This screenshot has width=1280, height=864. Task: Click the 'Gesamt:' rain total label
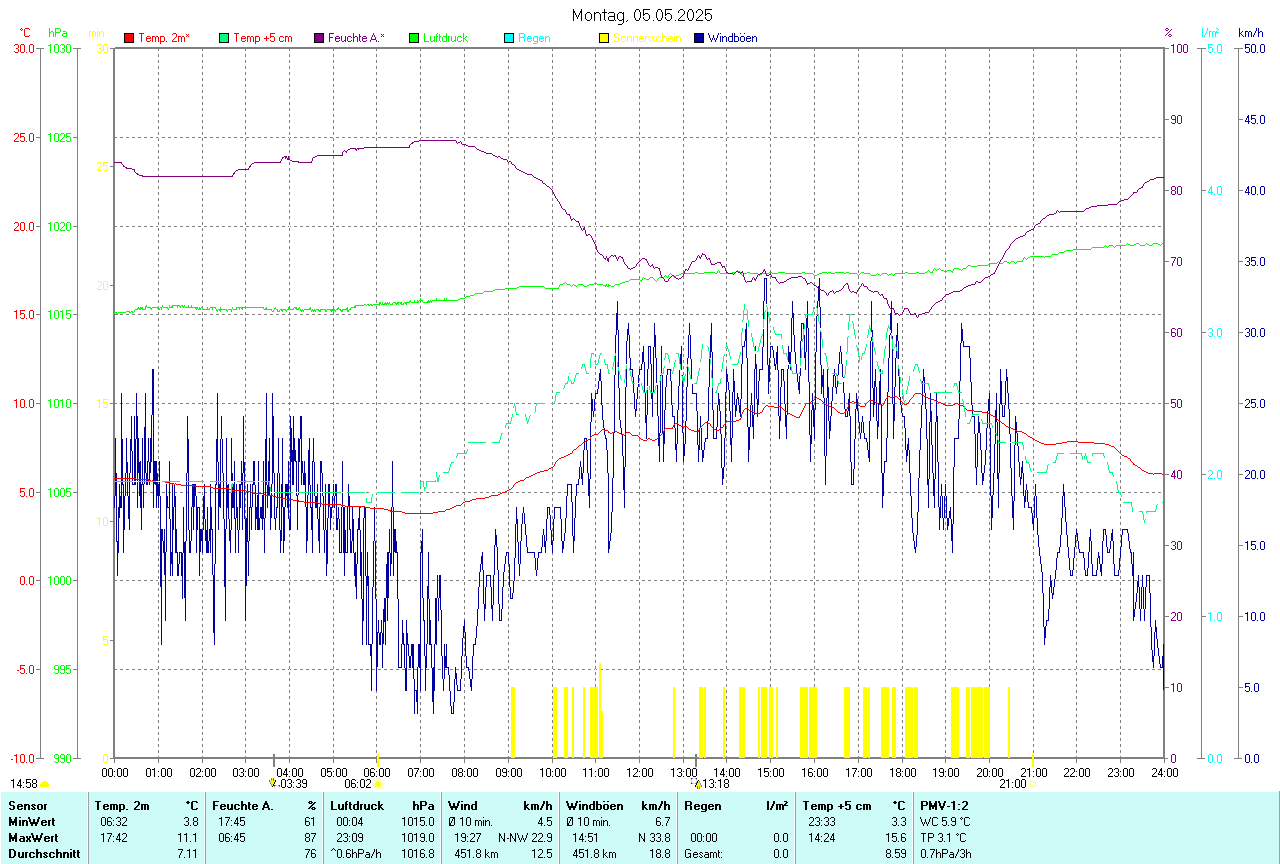click(x=705, y=853)
